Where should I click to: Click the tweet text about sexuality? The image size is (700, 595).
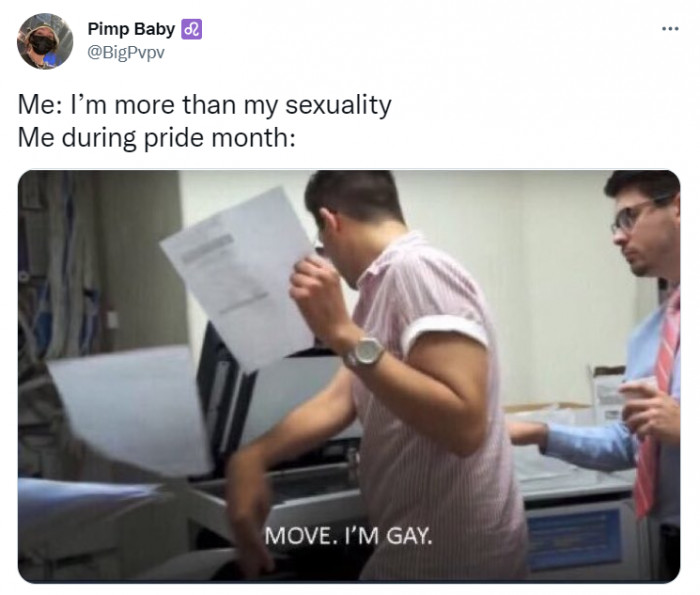coord(204,105)
